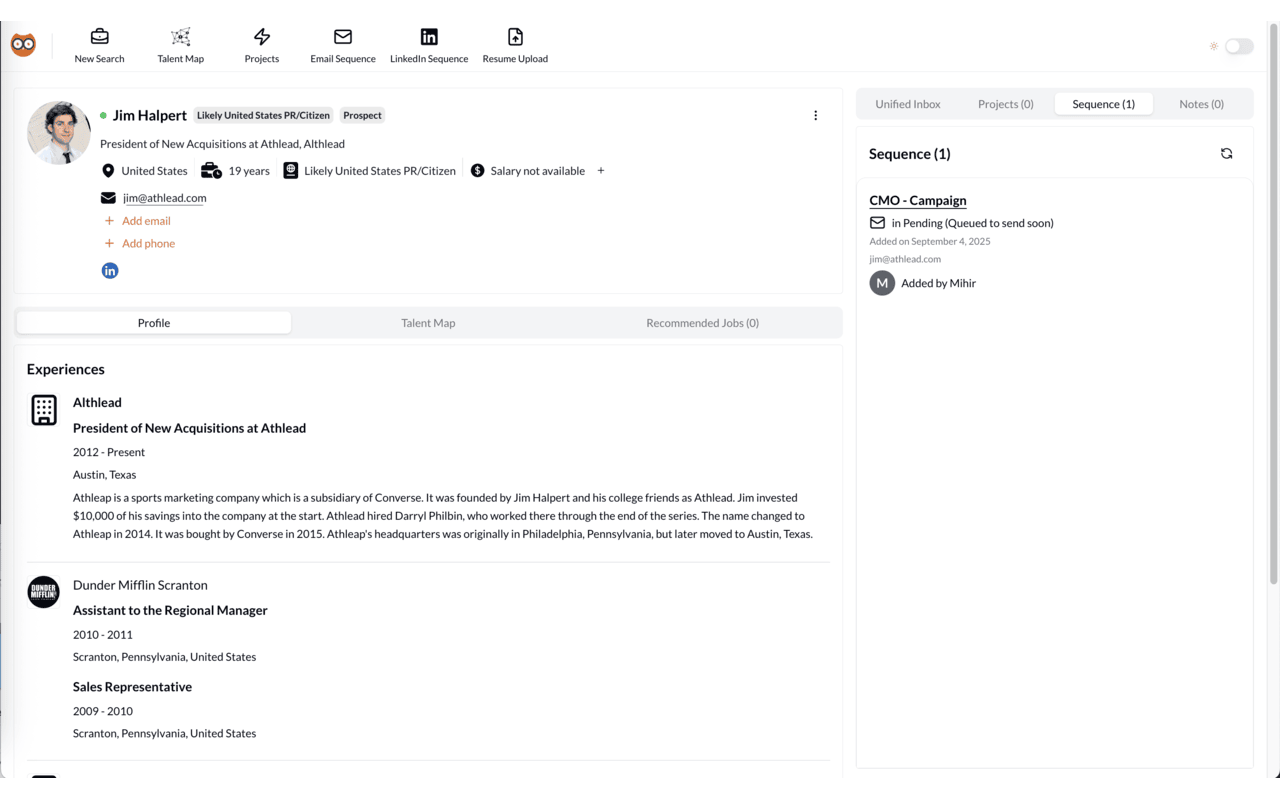Click the Dunder Mifflin logo
The height and width of the screenshot is (800, 1280).
(44, 592)
